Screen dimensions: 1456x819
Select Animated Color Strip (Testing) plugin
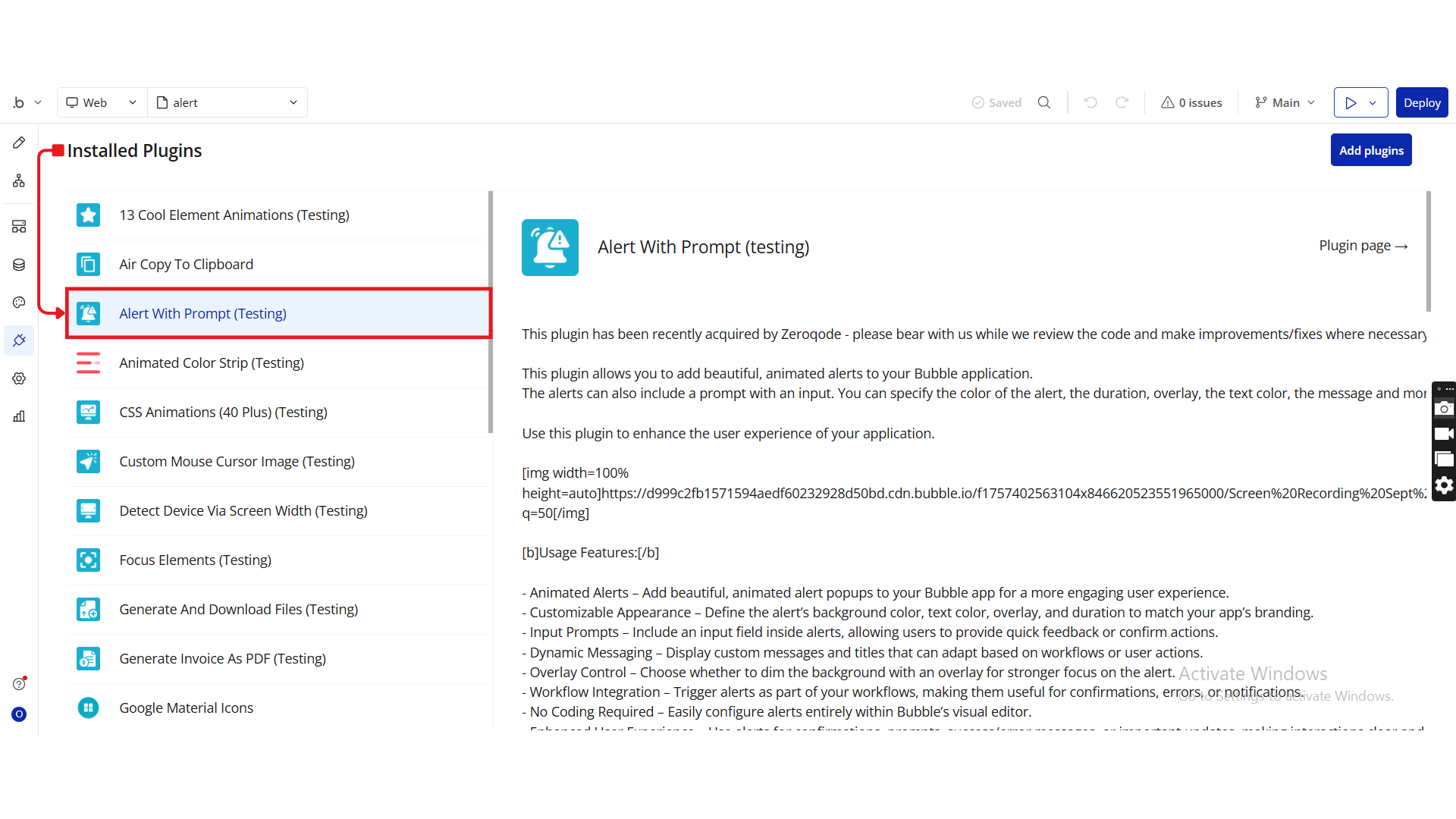212,363
